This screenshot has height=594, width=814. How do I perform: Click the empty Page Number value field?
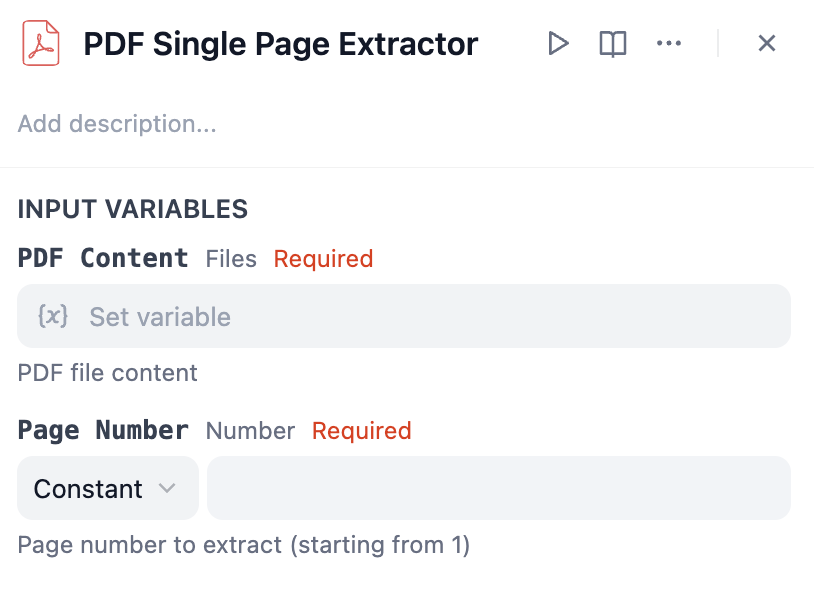(x=498, y=489)
